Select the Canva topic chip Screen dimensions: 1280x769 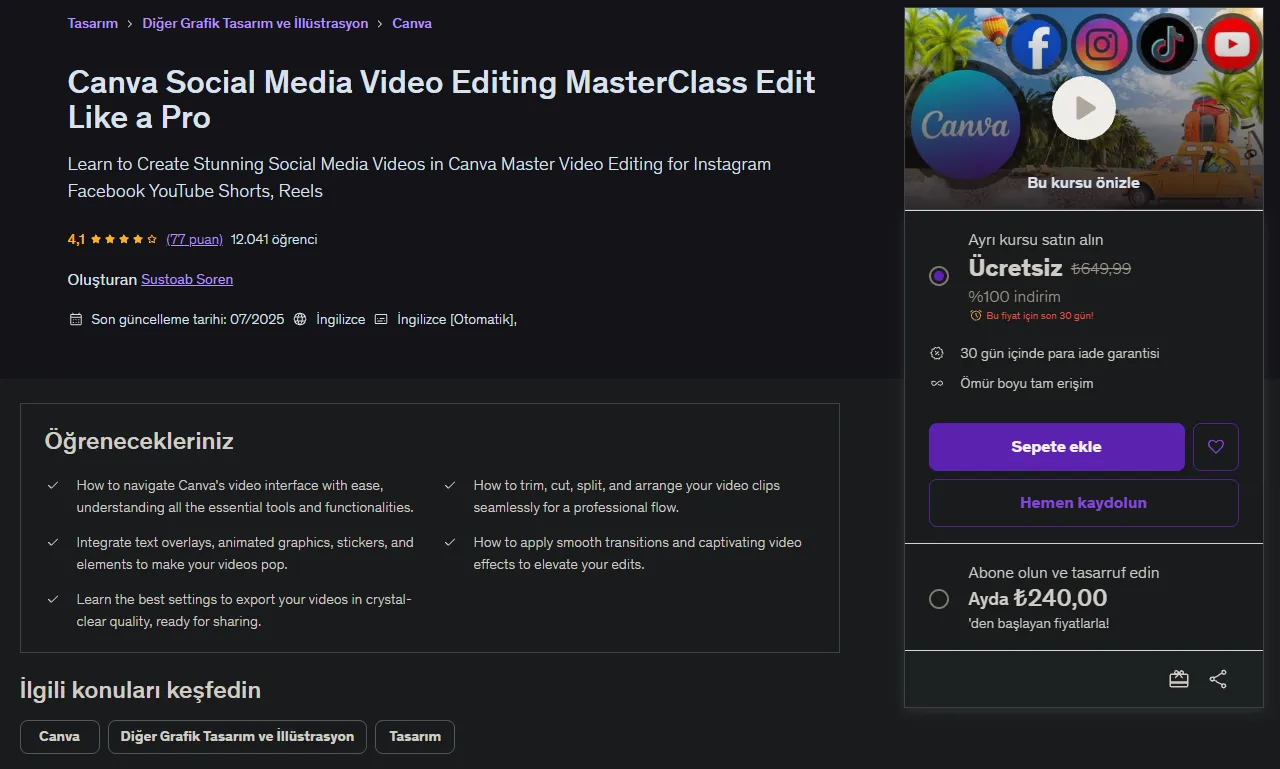[x=60, y=737]
